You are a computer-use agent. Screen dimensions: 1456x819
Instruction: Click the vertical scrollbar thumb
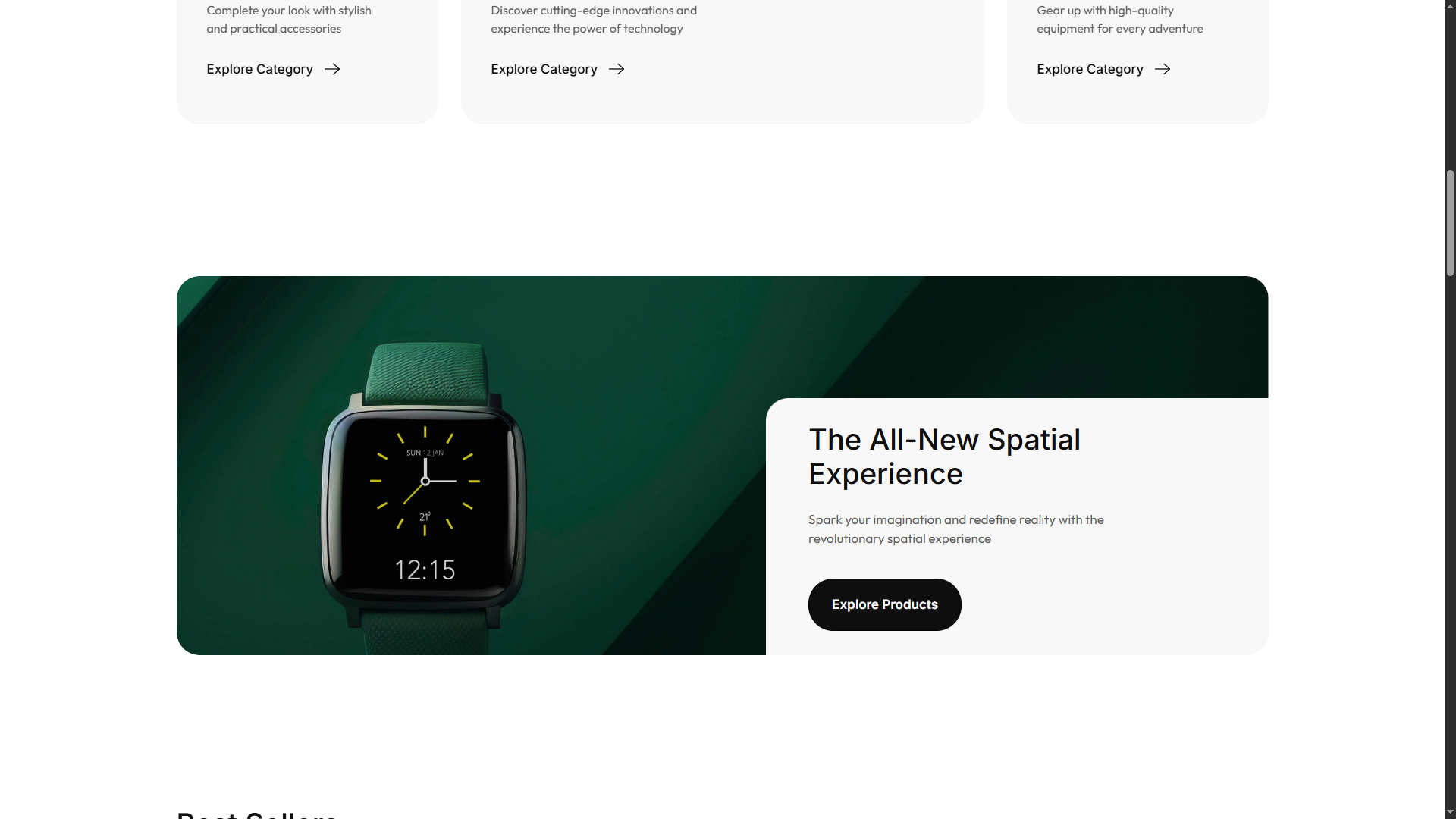(1450, 223)
